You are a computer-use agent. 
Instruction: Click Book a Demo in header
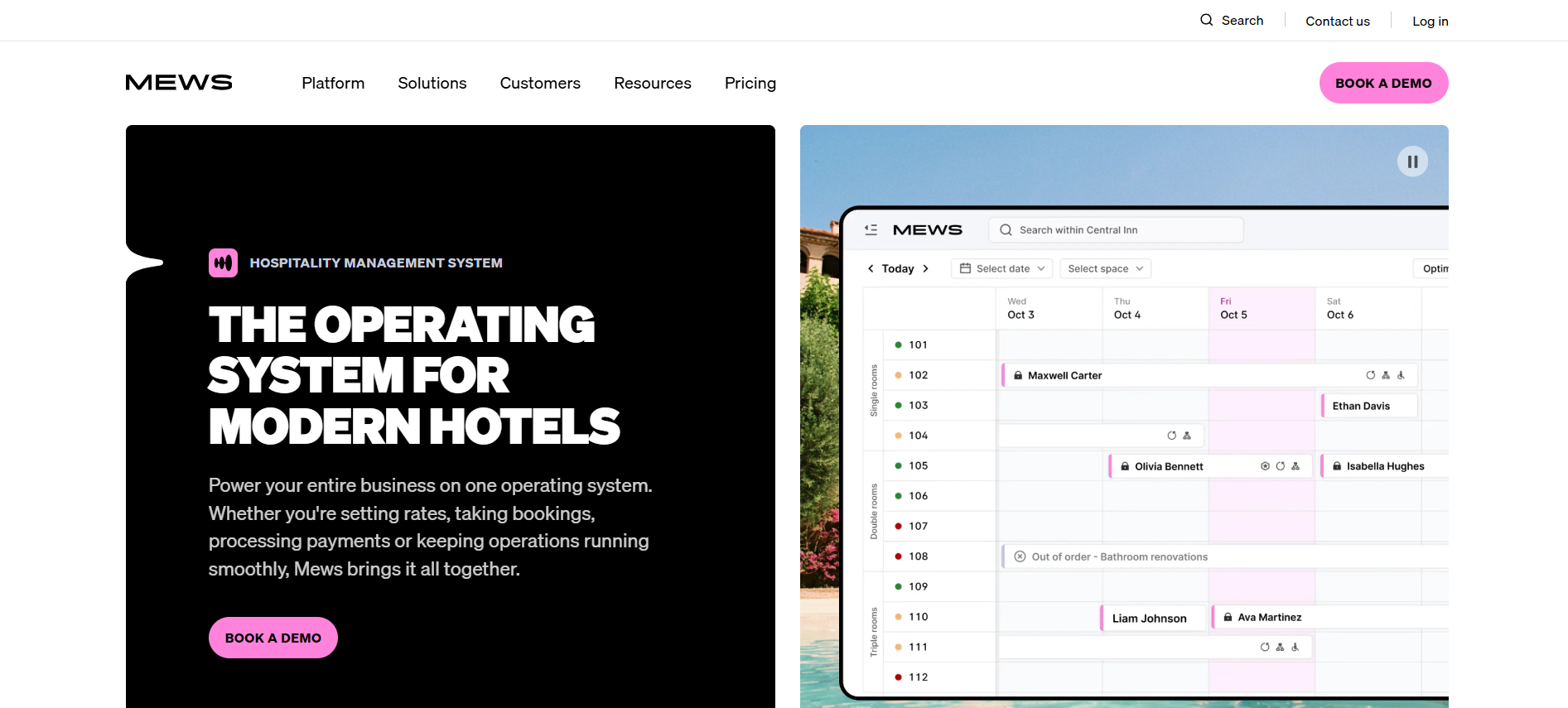point(1382,83)
